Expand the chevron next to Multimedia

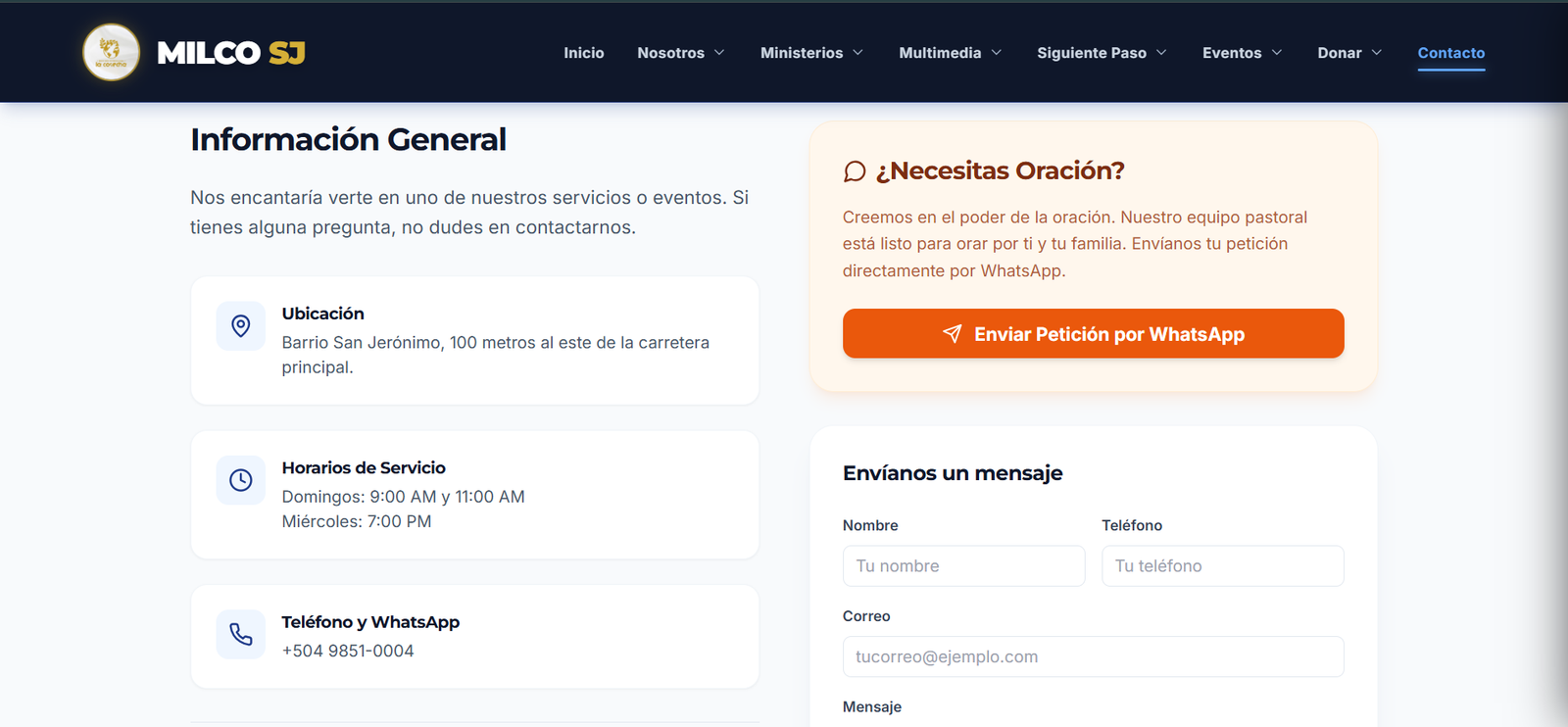(x=997, y=53)
